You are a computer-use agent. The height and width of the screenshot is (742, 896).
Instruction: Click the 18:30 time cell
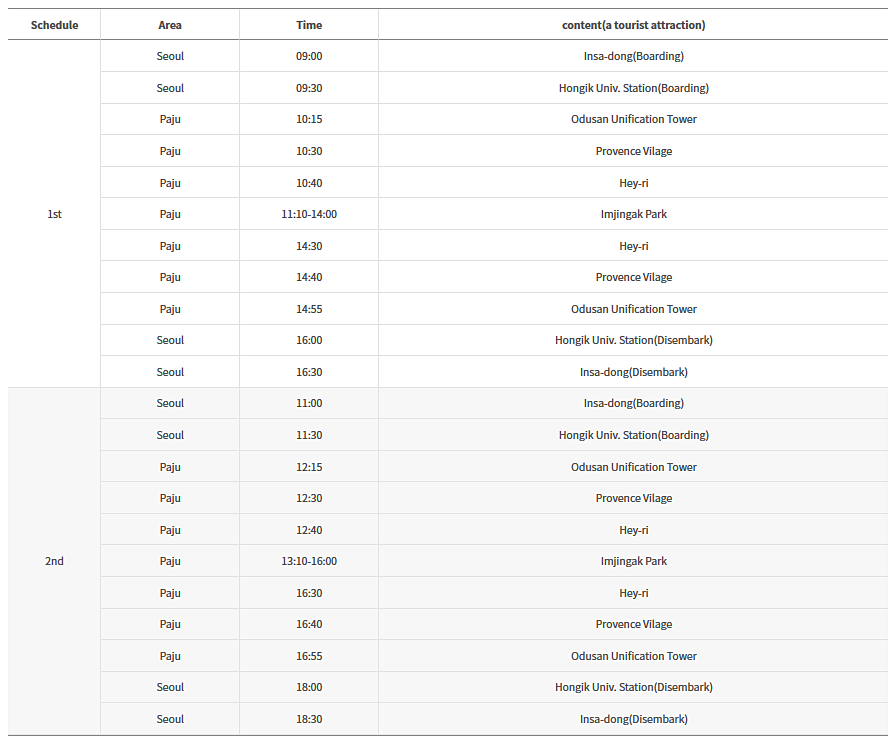pos(309,719)
